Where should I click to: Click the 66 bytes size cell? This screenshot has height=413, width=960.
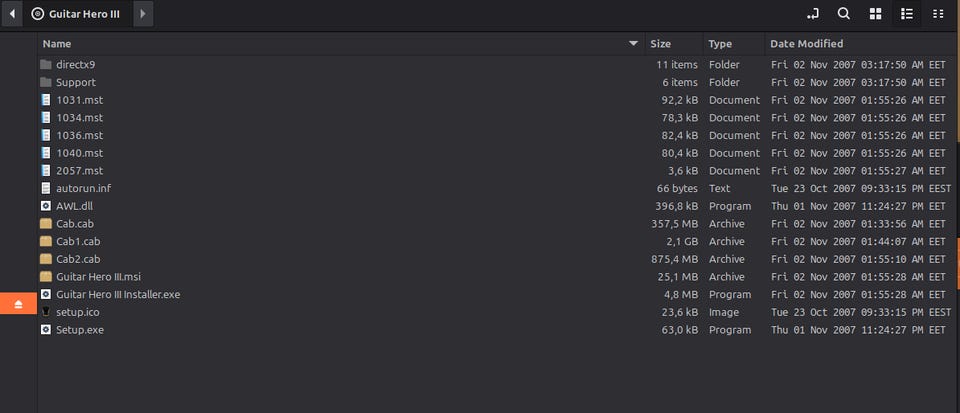coord(677,188)
